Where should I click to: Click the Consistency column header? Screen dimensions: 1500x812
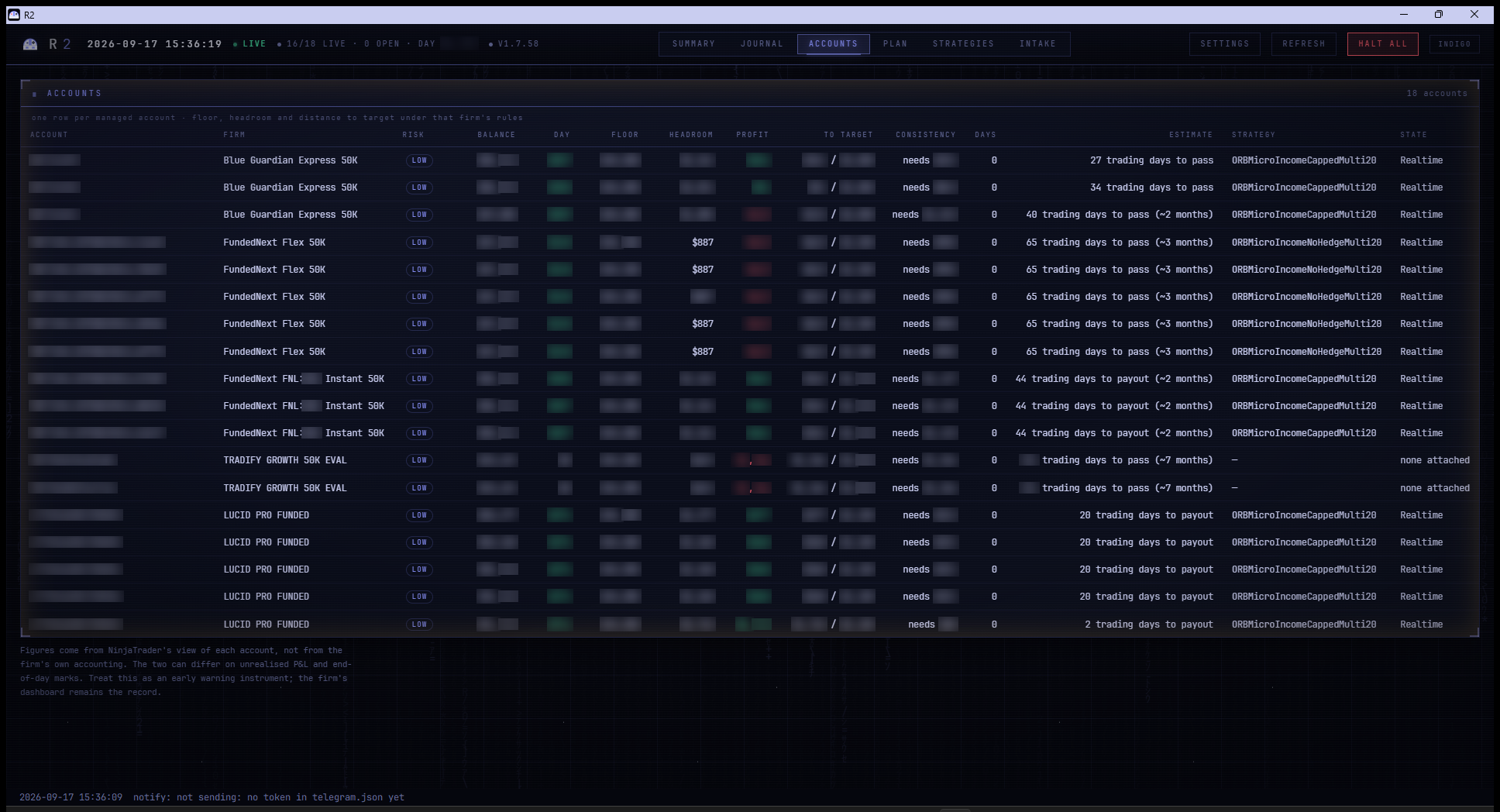point(925,135)
